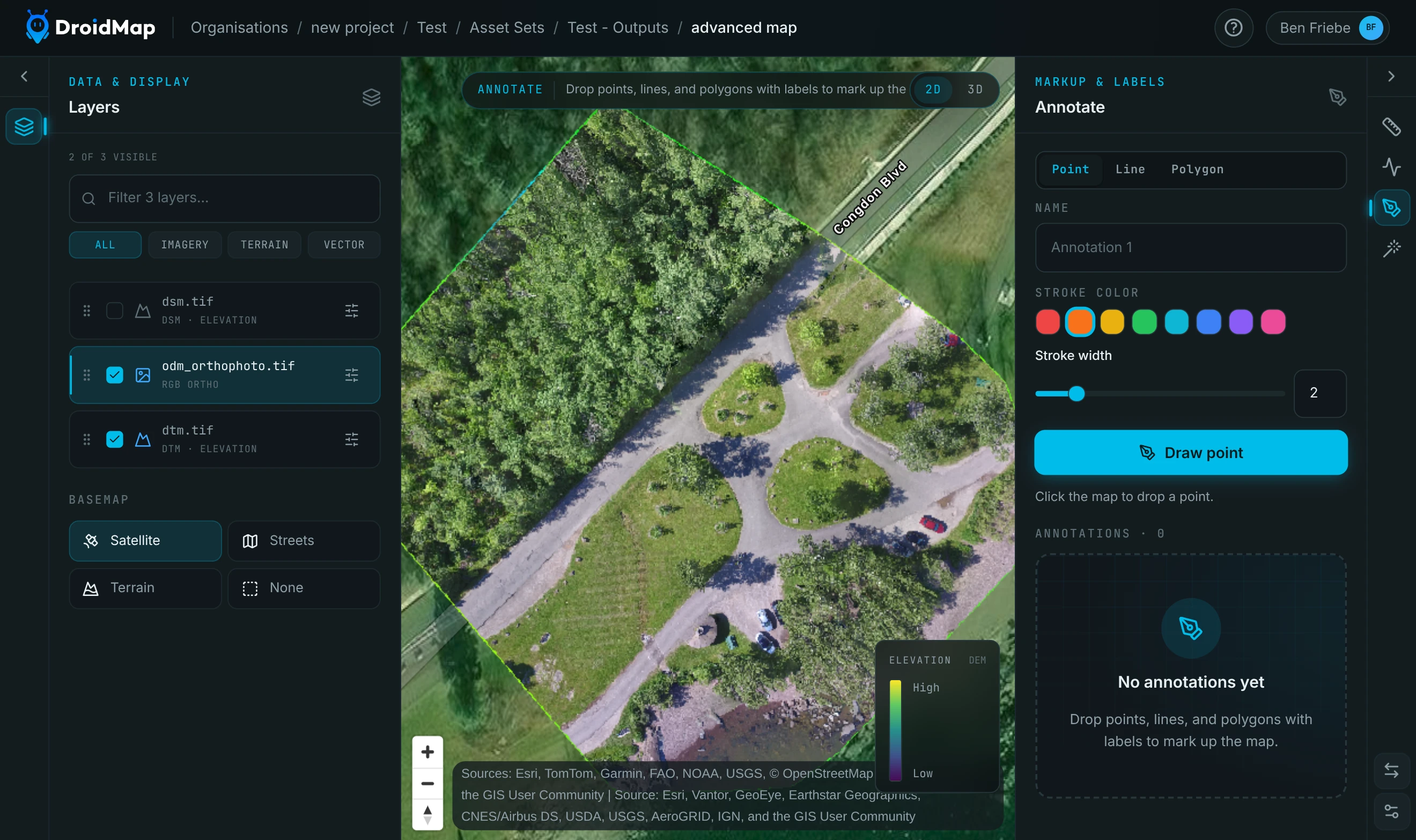Reset map bearing with compass button

[428, 815]
